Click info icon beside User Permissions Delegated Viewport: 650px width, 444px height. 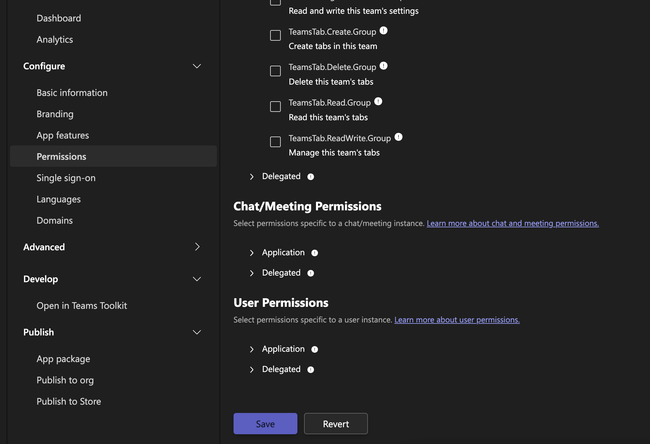coord(310,370)
